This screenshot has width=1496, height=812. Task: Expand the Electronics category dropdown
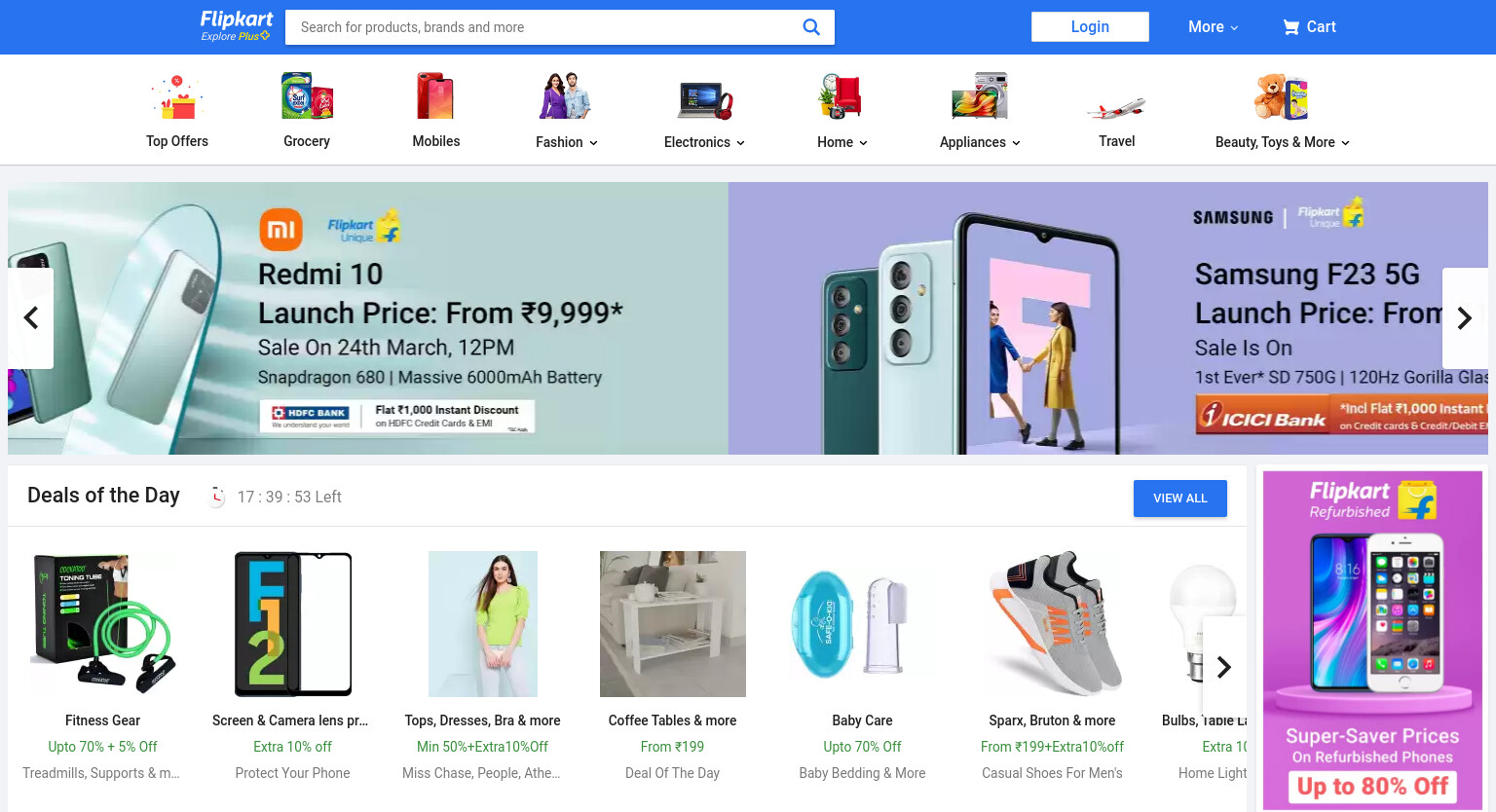(x=704, y=142)
